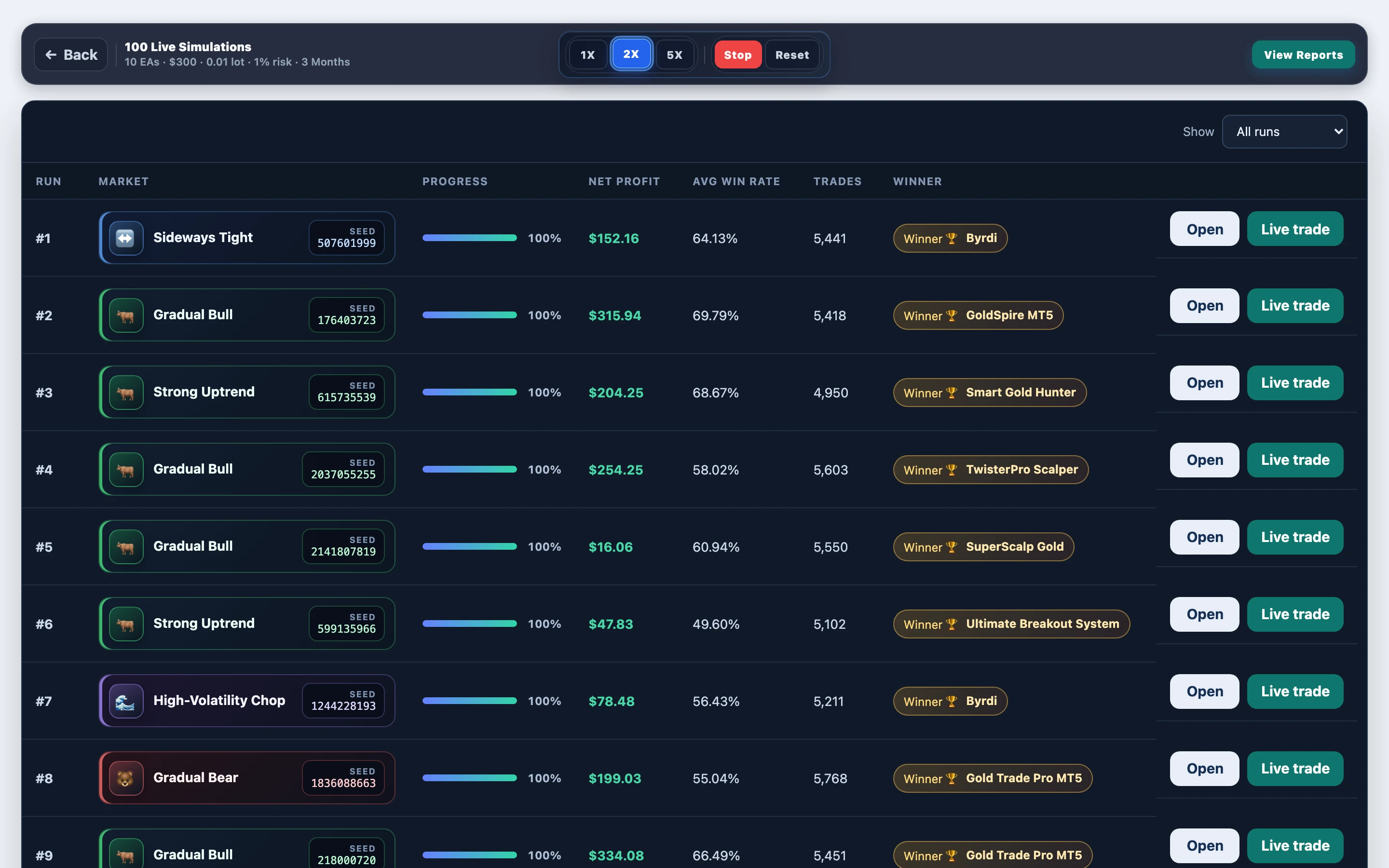Click the bull icon in run #3 Strong Uptrend

(x=126, y=392)
